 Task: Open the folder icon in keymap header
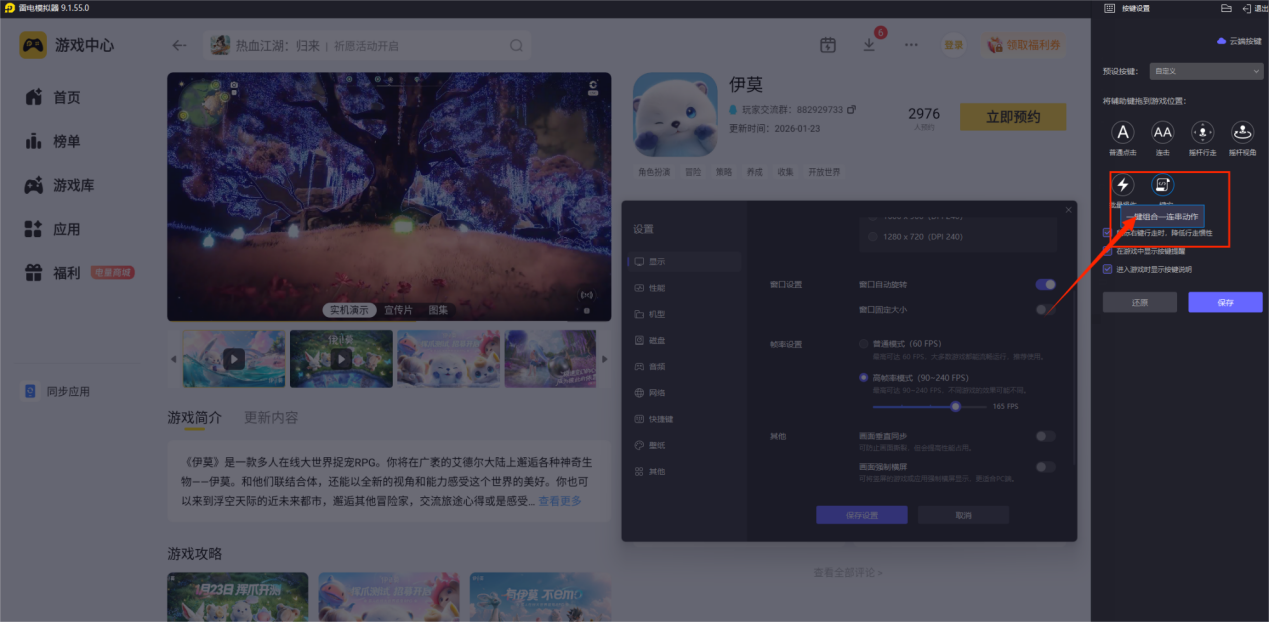coord(1226,8)
